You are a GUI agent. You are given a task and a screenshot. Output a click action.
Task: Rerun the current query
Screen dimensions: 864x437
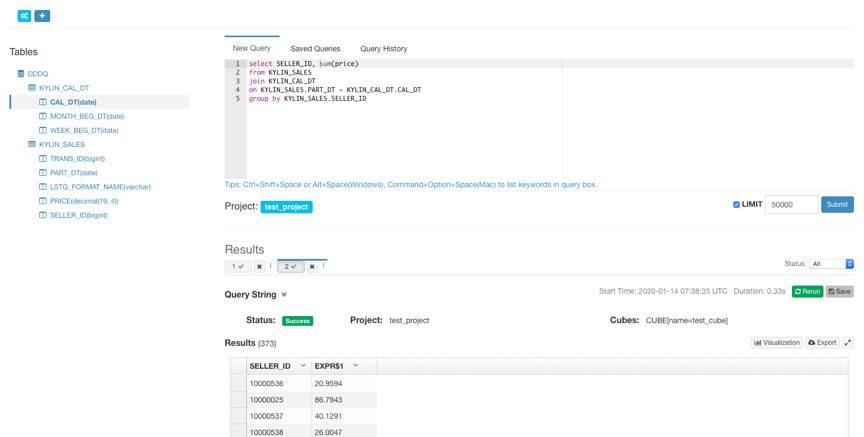tap(807, 292)
